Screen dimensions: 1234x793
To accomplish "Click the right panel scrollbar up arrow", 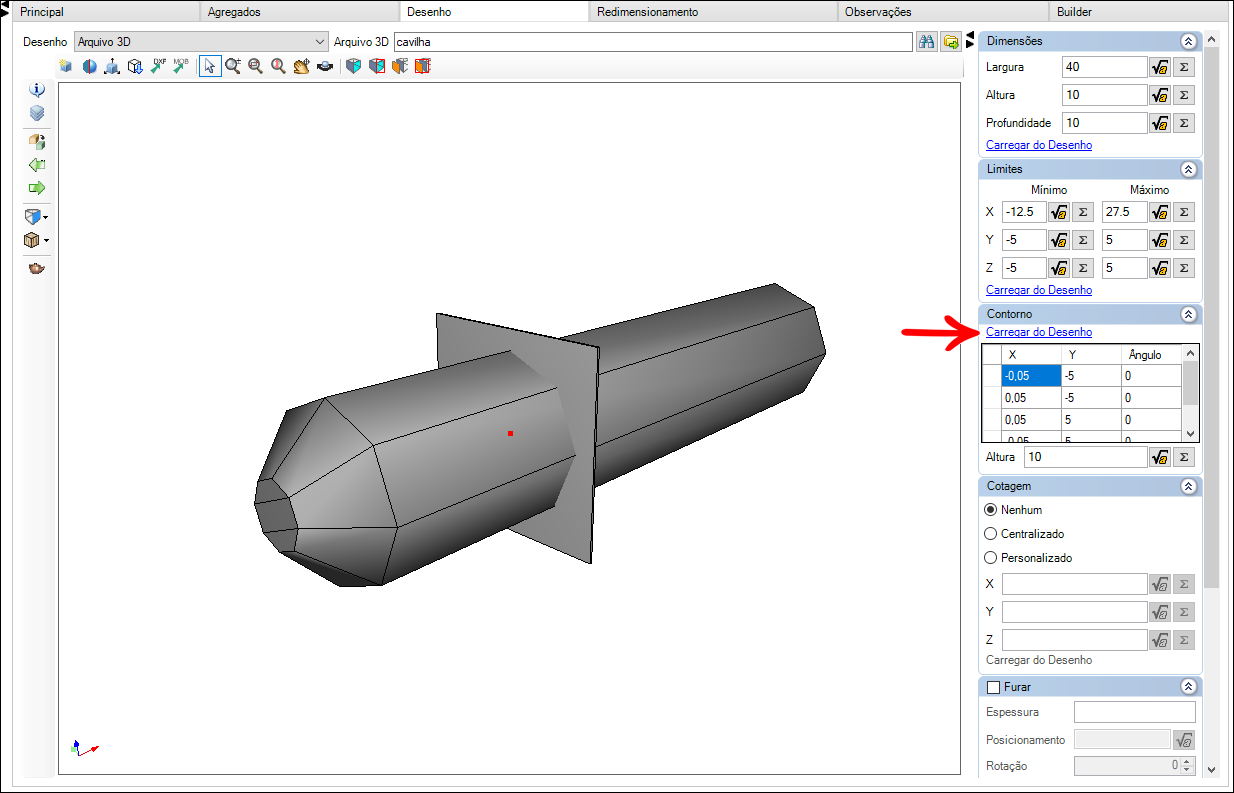I will point(1211,40).
